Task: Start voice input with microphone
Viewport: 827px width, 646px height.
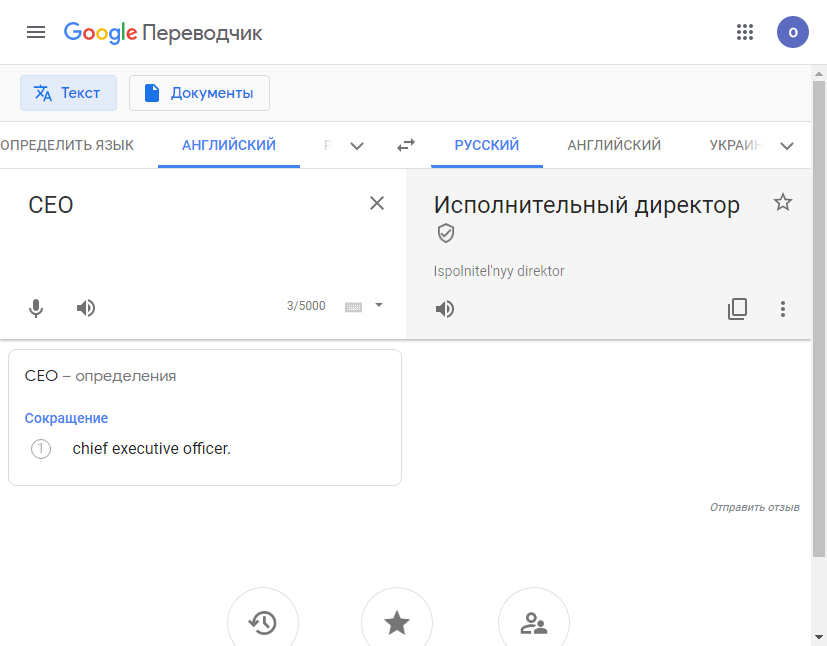Action: 36,308
